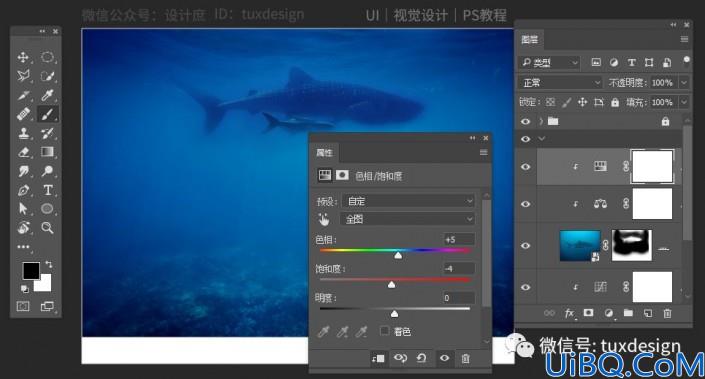Image resolution: width=705 pixels, height=379 pixels.
Task: Select the Healing Brush tool
Action: pyautogui.click(x=23, y=114)
